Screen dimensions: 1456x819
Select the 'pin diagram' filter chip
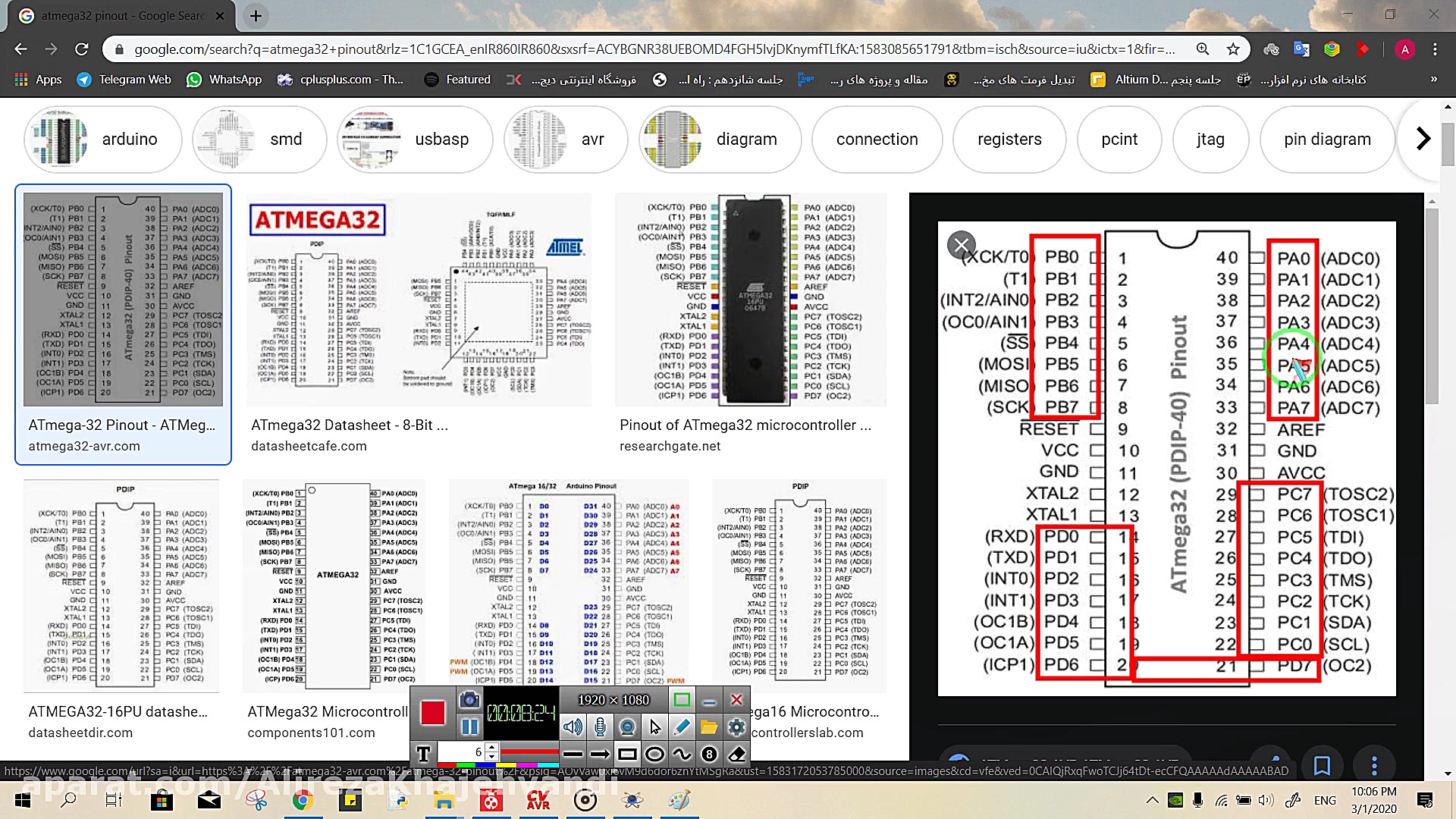pyautogui.click(x=1327, y=139)
